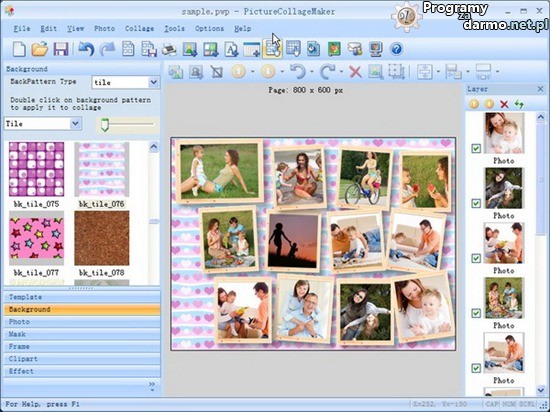Click the rotate left curved arrow icon

click(298, 72)
